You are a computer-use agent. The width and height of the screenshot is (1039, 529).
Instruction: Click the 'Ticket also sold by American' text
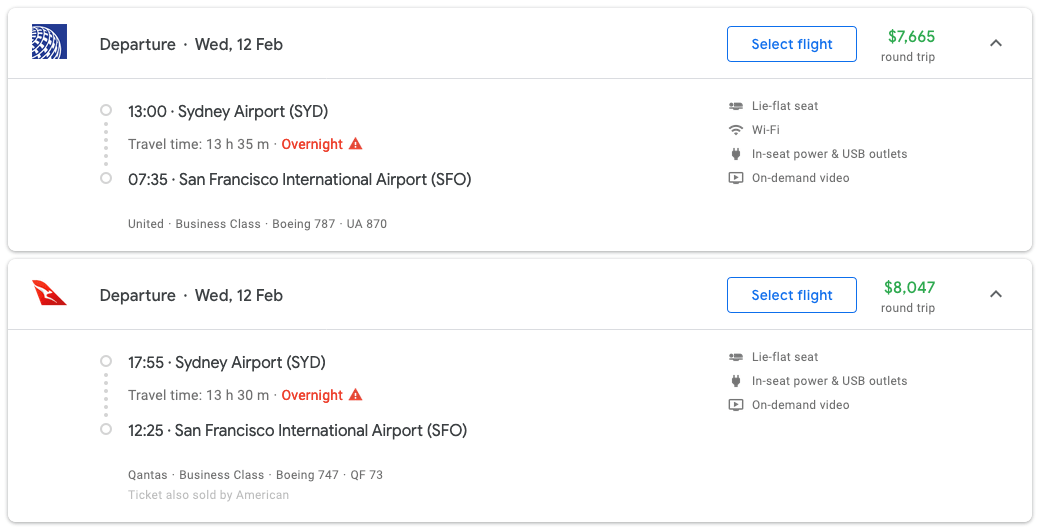(x=208, y=495)
